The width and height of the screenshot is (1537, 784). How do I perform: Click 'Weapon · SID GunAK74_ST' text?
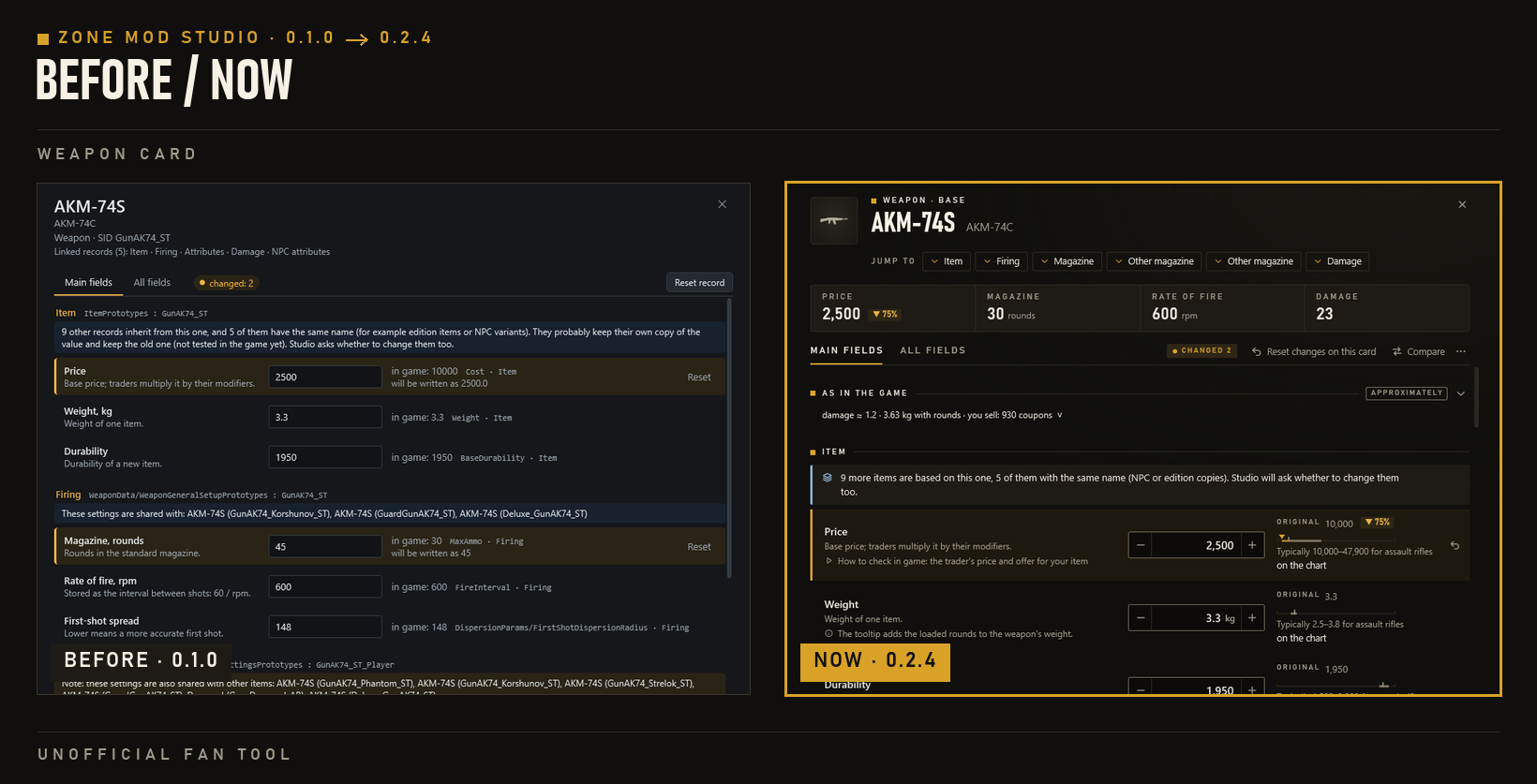[x=112, y=238]
